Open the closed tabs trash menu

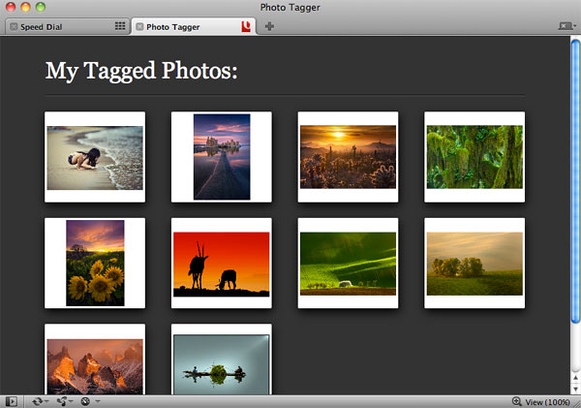(x=567, y=26)
